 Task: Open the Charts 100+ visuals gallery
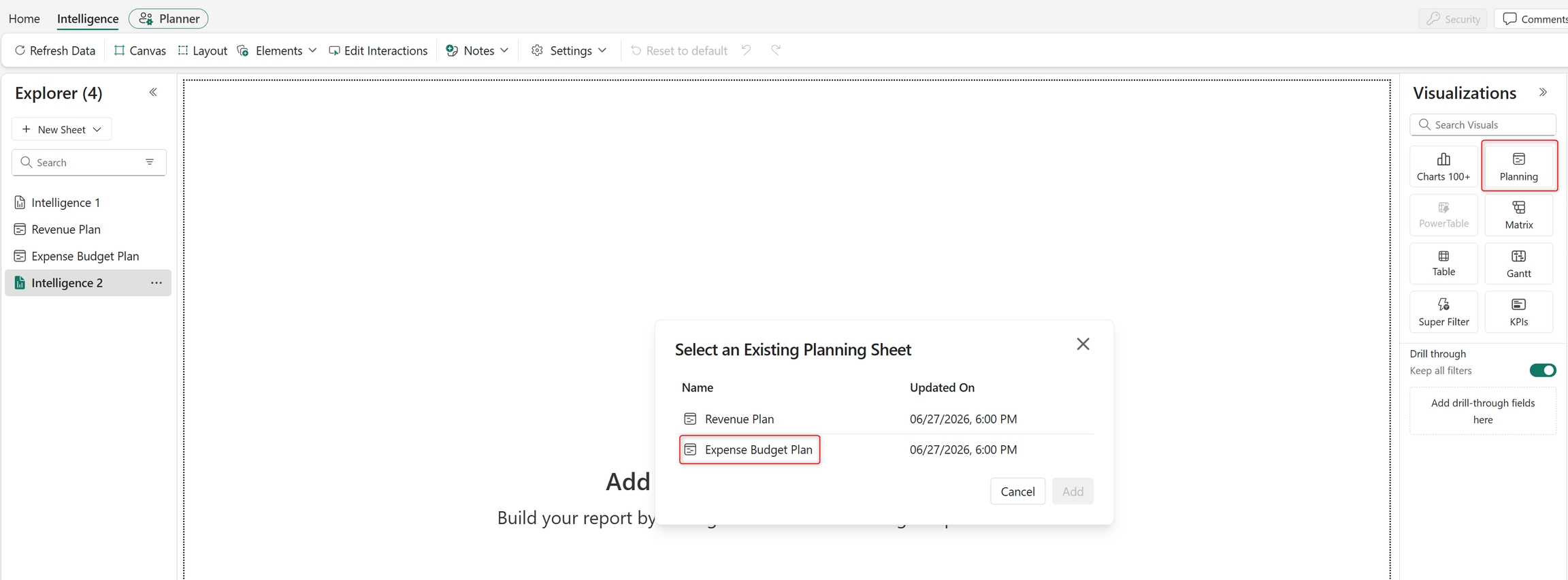tap(1443, 166)
